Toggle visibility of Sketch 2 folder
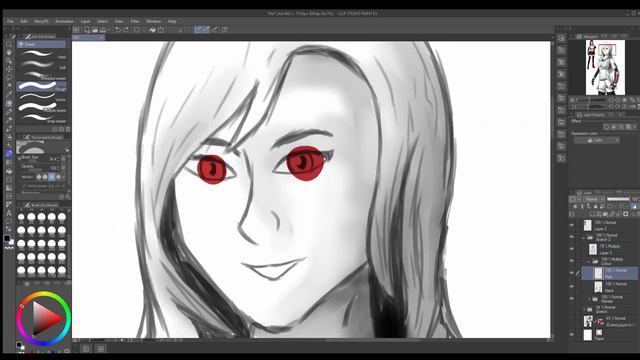The width and height of the screenshot is (640, 360). pyautogui.click(x=572, y=237)
